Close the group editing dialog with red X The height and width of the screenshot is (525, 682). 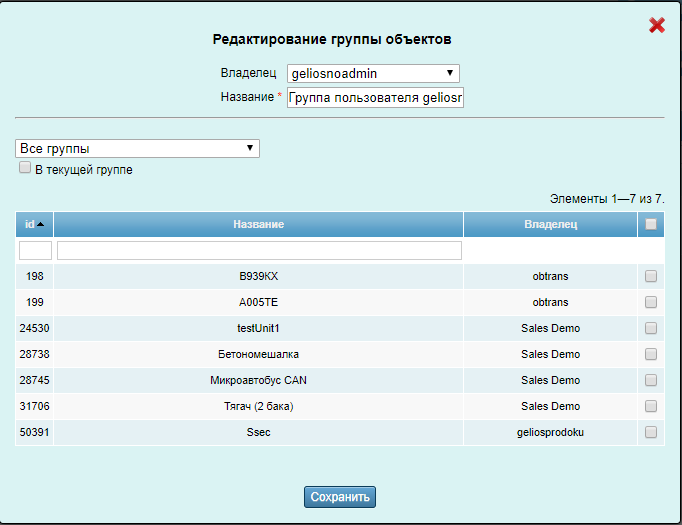(657, 25)
